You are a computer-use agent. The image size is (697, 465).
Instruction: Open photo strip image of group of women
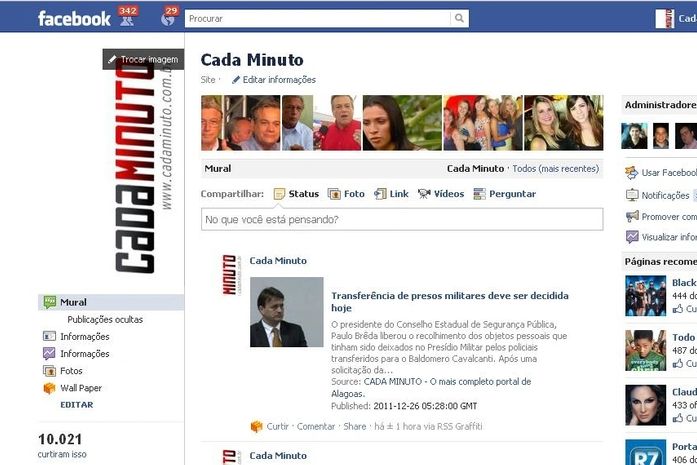[x=483, y=123]
